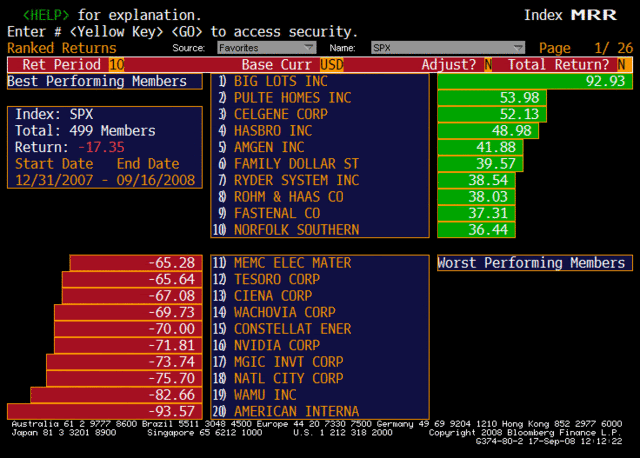
Task: Click the Ret Period value field
Action: click(x=115, y=64)
